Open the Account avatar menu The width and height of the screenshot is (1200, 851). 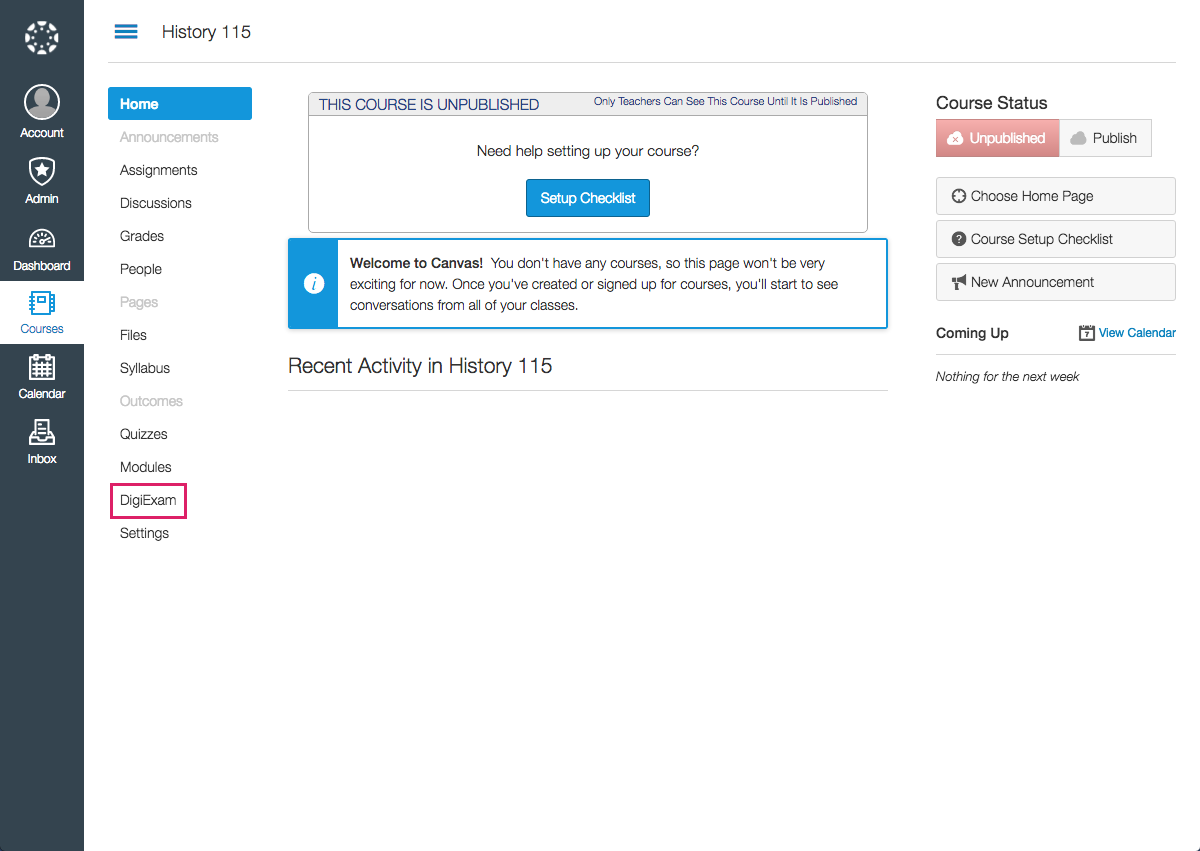(x=42, y=102)
